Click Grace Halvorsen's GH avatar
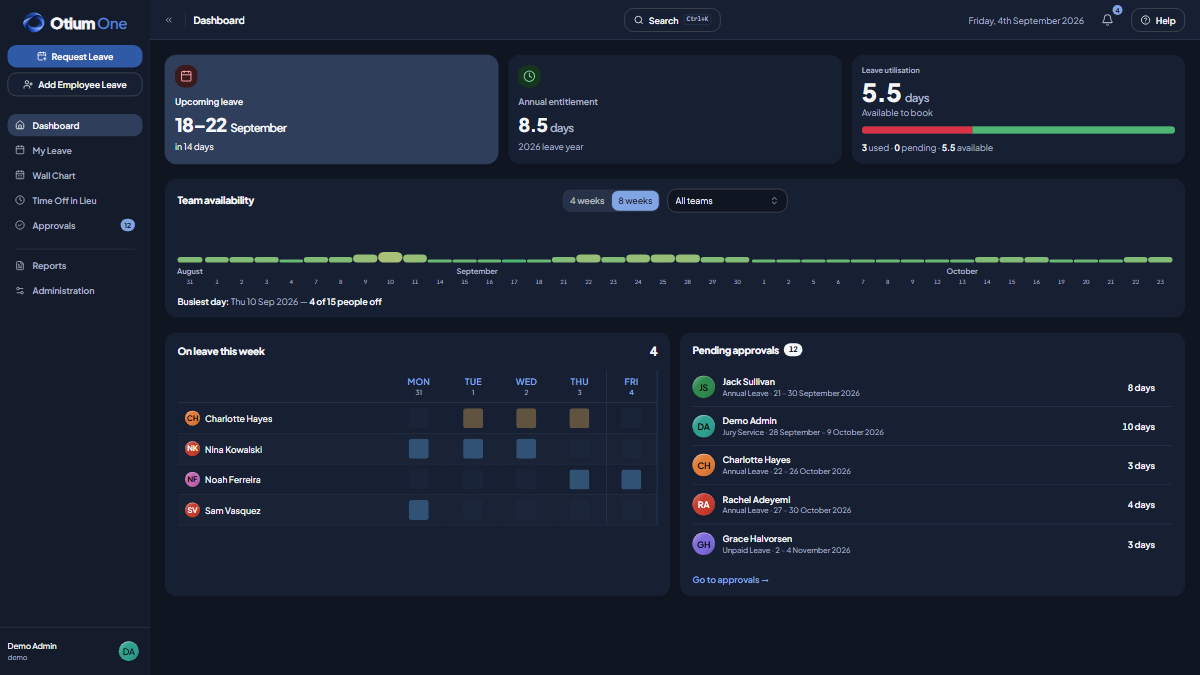Image resolution: width=1200 pixels, height=675 pixels. (x=704, y=544)
